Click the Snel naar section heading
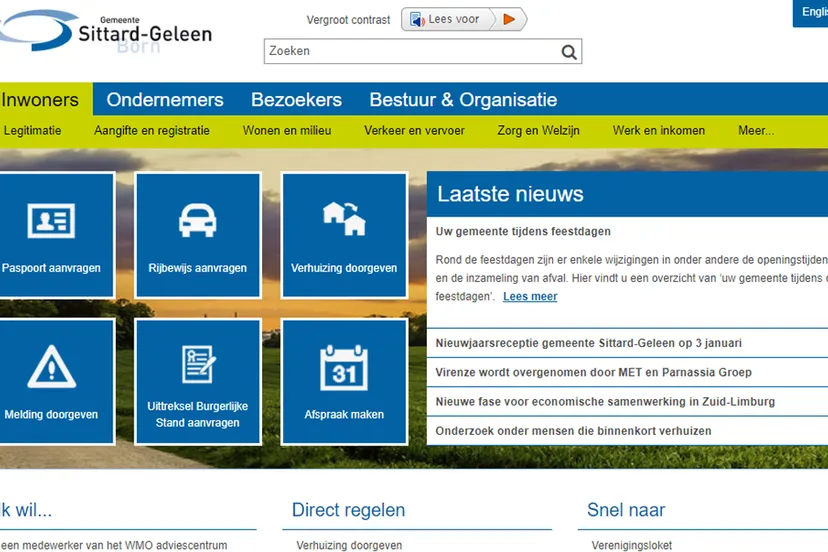828x552 pixels. (x=626, y=510)
